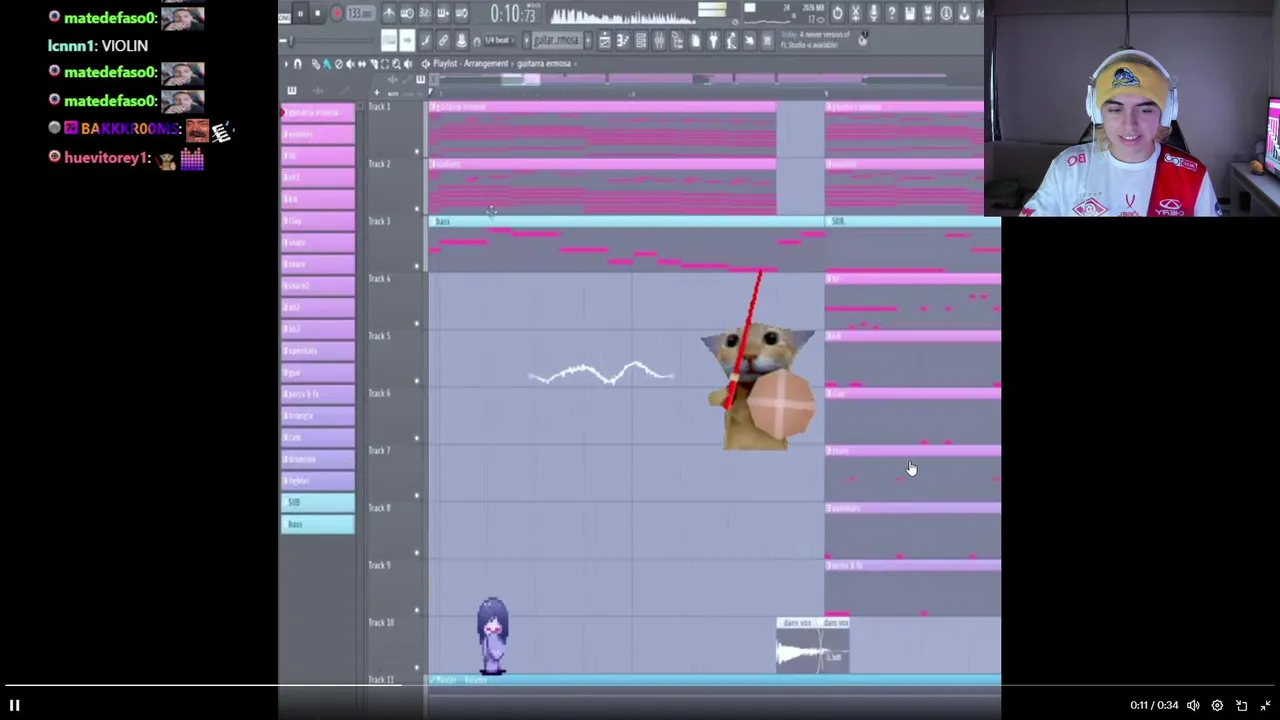Image resolution: width=1280 pixels, height=720 pixels.
Task: Click chat username lcnnn1
Action: tap(71, 46)
